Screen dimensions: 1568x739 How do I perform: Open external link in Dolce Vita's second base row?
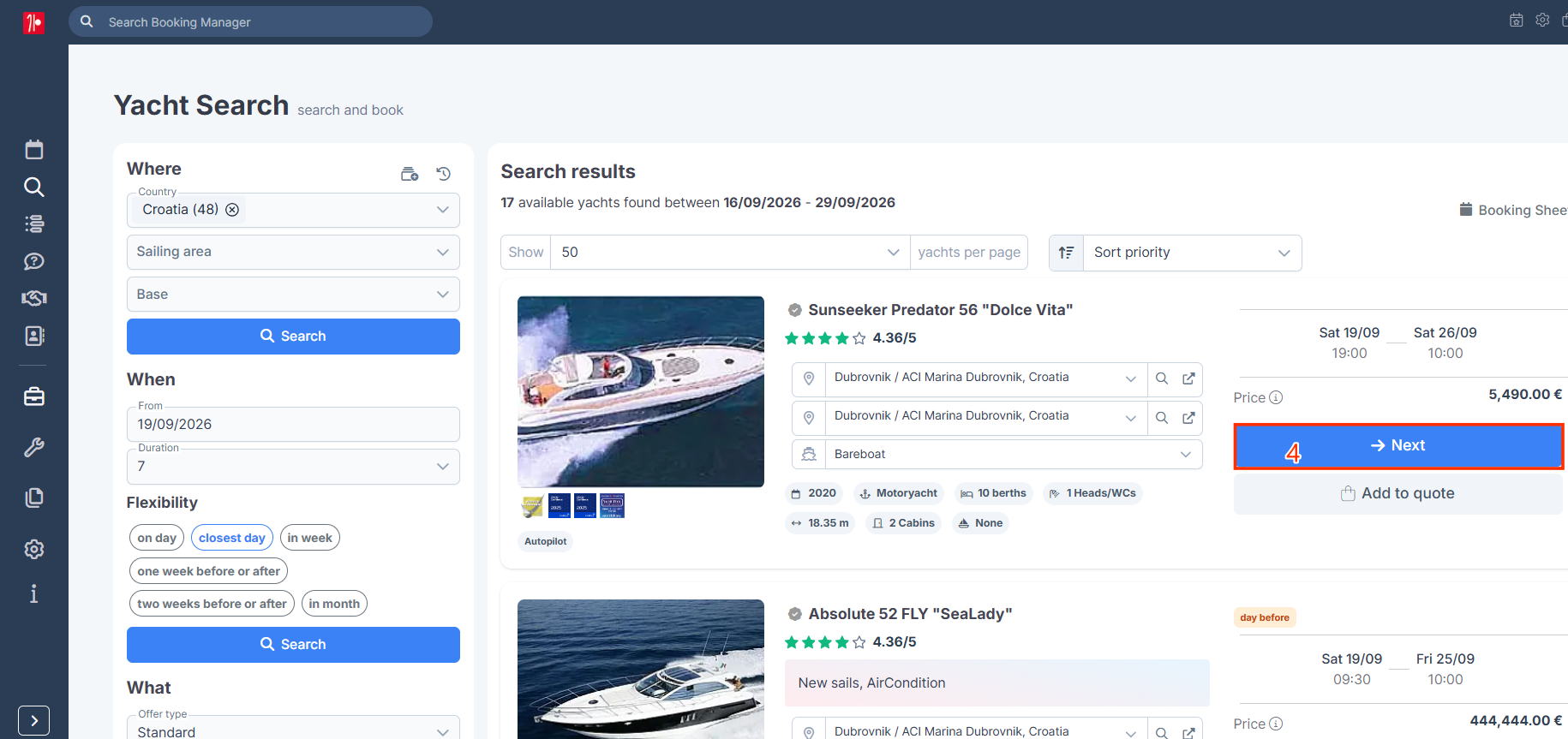click(1188, 418)
